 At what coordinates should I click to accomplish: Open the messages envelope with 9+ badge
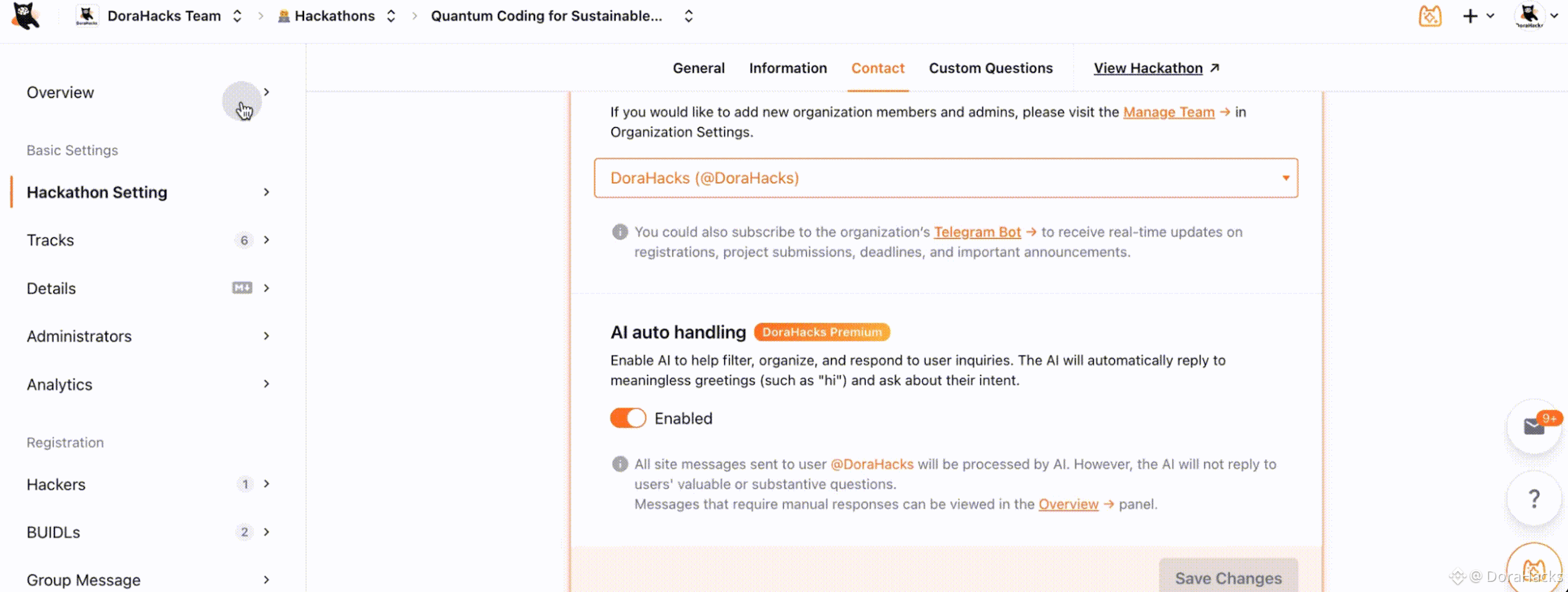pyautogui.click(x=1534, y=427)
